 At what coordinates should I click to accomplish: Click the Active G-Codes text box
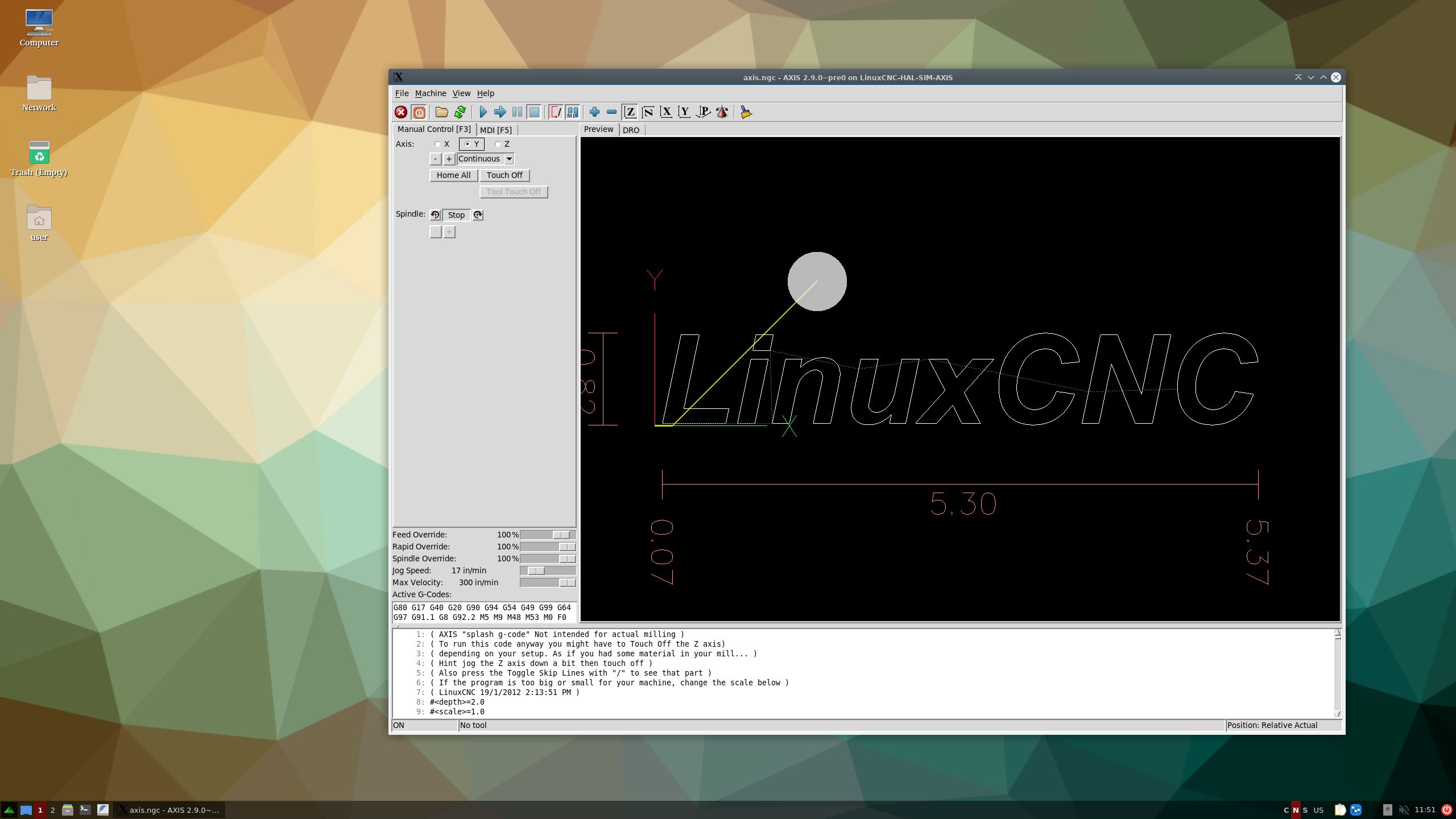pyautogui.click(x=484, y=613)
